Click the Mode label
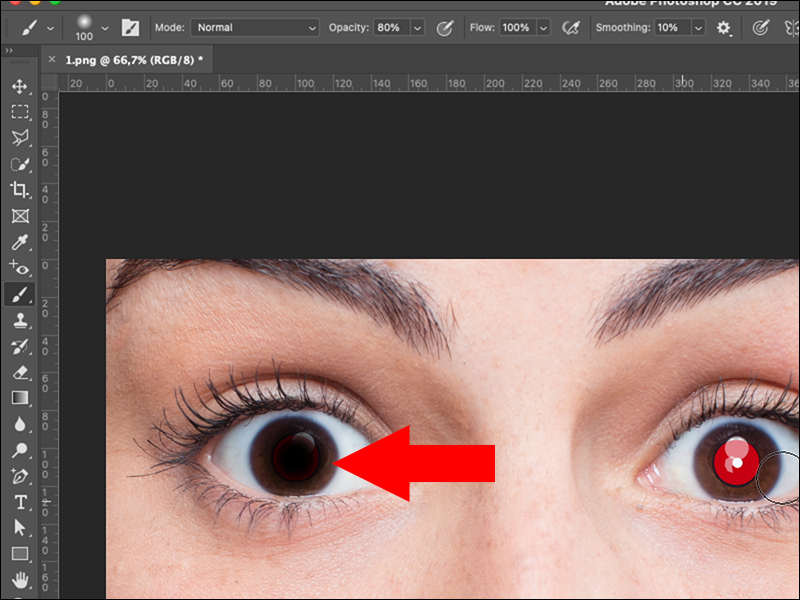Viewport: 800px width, 600px height. coord(170,28)
